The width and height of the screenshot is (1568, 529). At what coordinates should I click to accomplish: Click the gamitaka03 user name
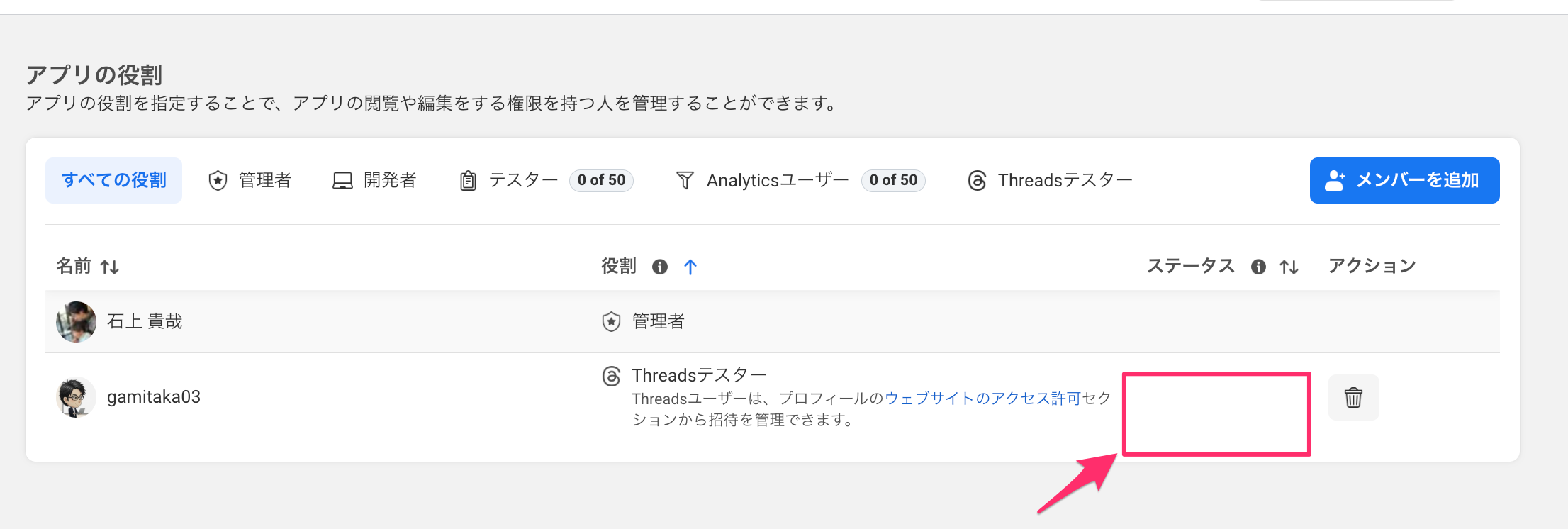click(x=154, y=397)
